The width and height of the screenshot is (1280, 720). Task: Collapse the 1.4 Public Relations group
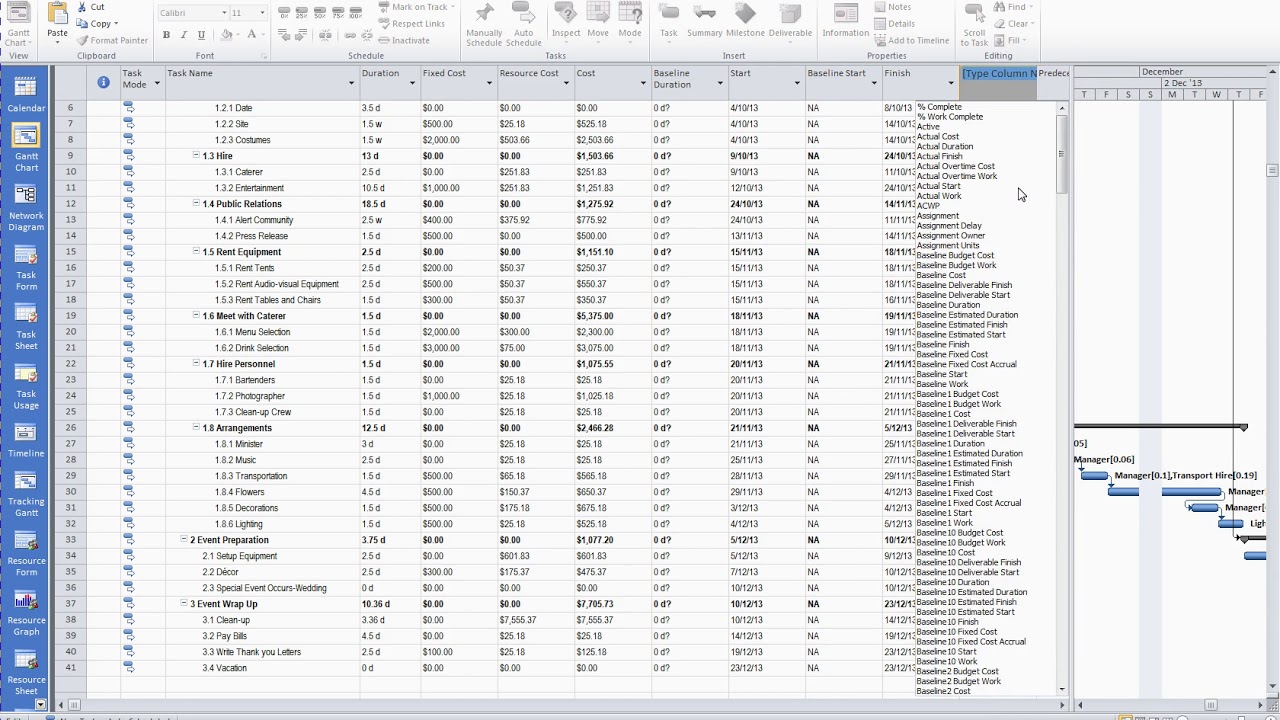point(196,204)
